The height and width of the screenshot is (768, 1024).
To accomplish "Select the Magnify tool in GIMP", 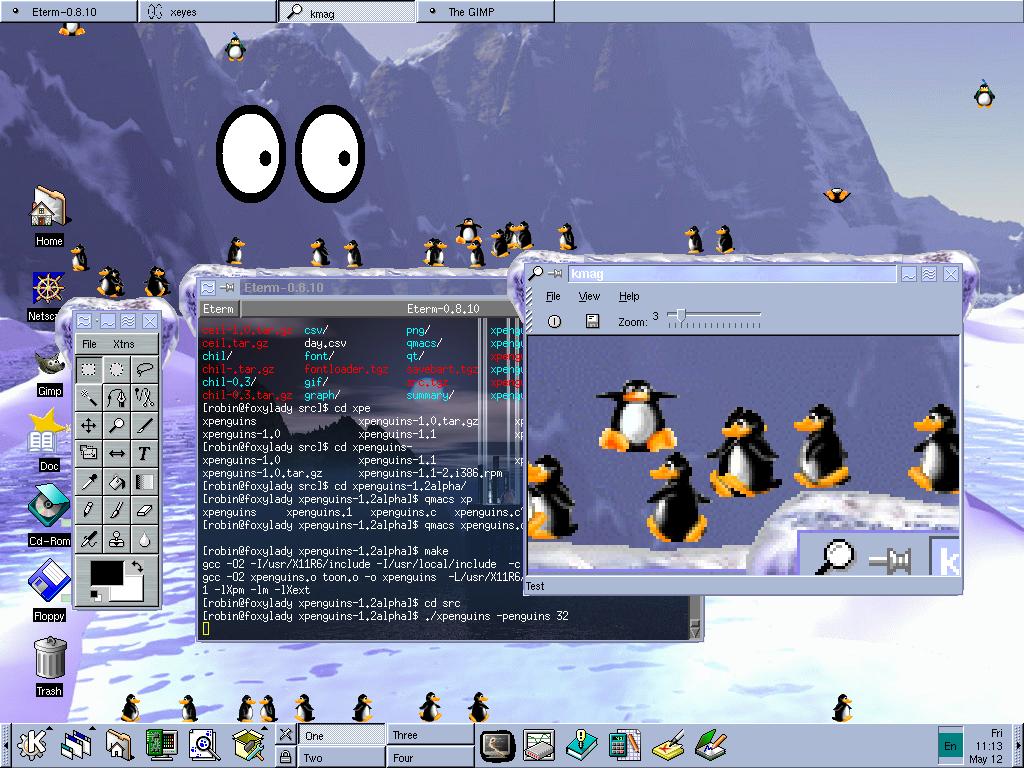I will click(x=116, y=424).
